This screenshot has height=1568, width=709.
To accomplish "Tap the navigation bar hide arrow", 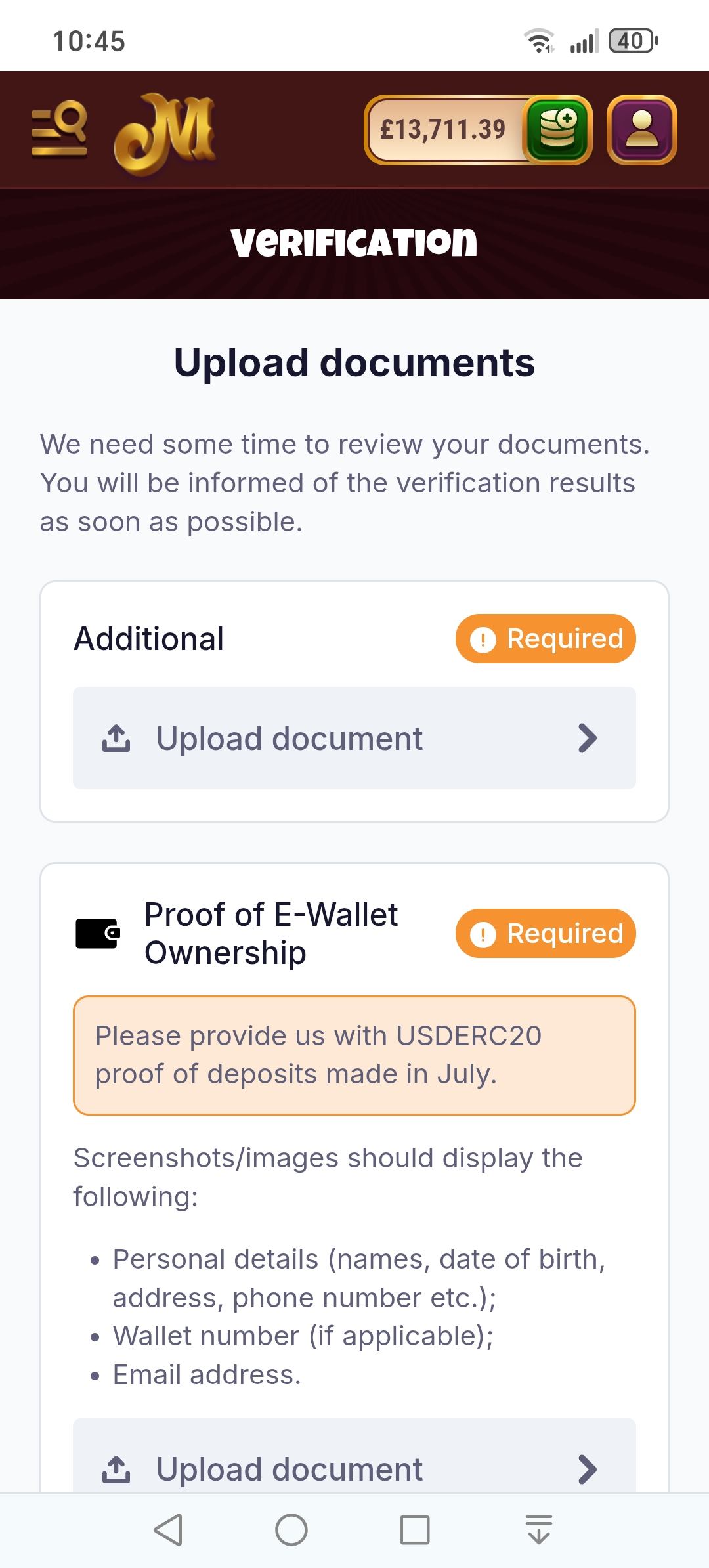I will pos(539,1529).
